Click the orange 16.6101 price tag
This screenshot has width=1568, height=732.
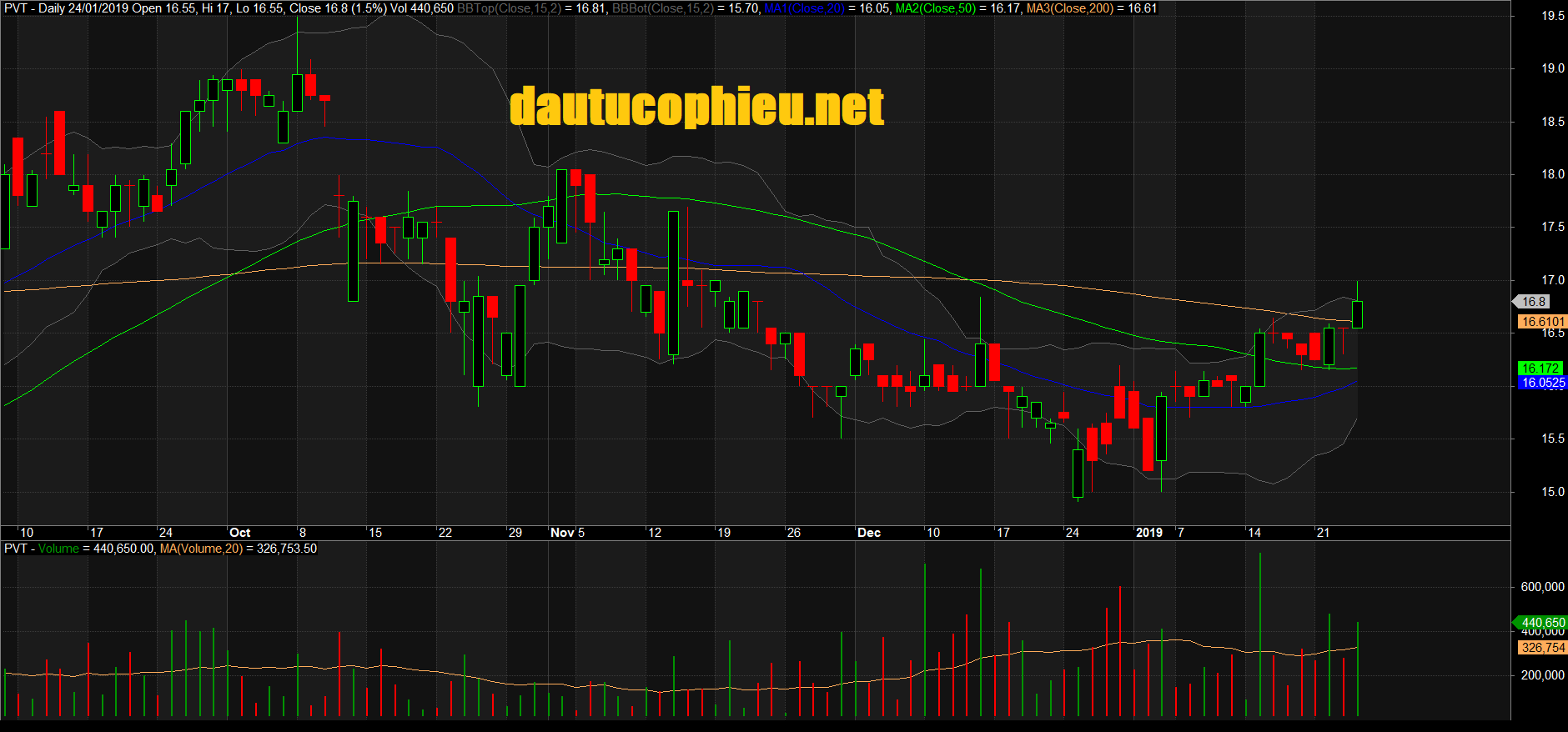1543,322
